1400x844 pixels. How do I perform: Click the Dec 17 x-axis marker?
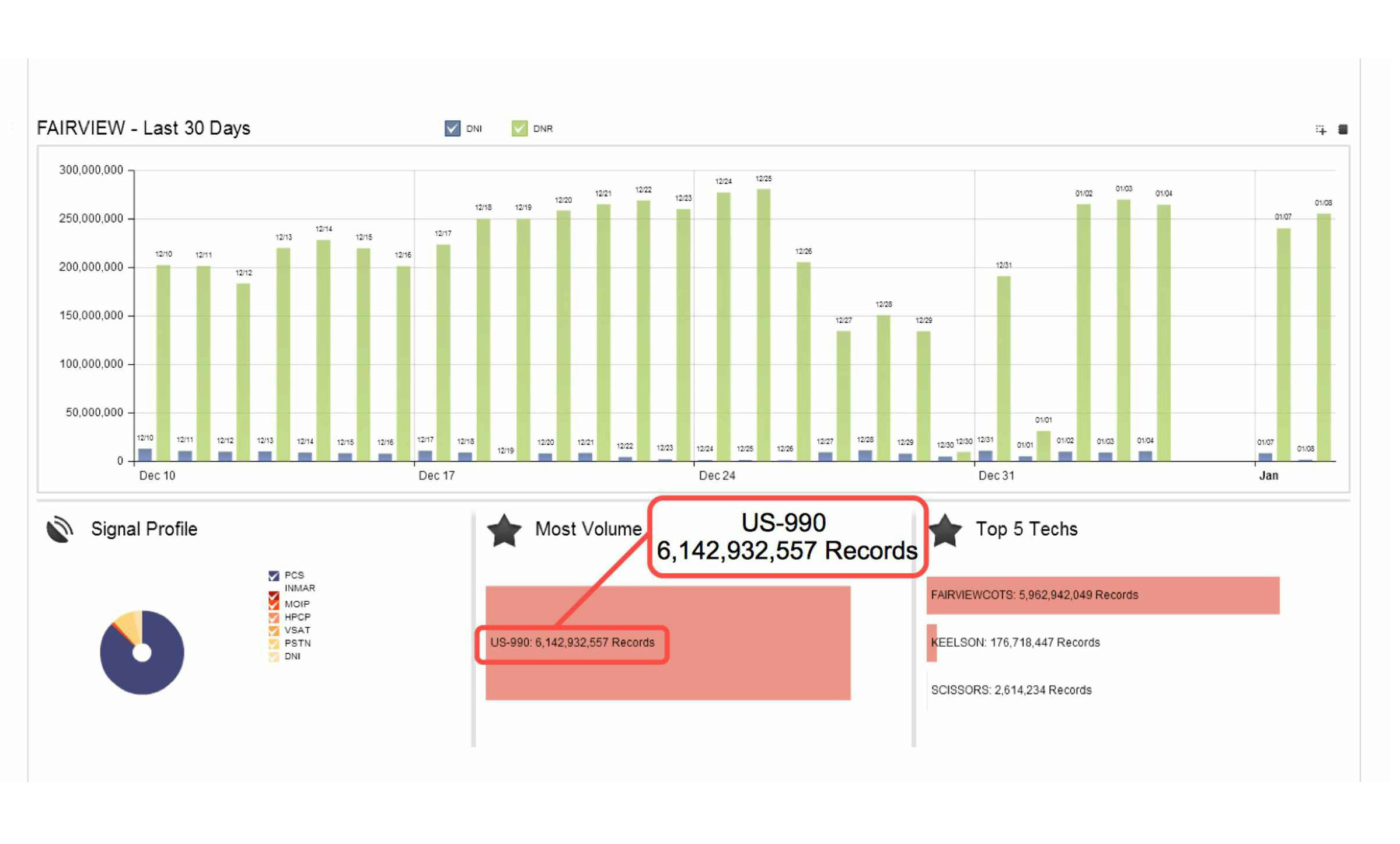tap(436, 476)
